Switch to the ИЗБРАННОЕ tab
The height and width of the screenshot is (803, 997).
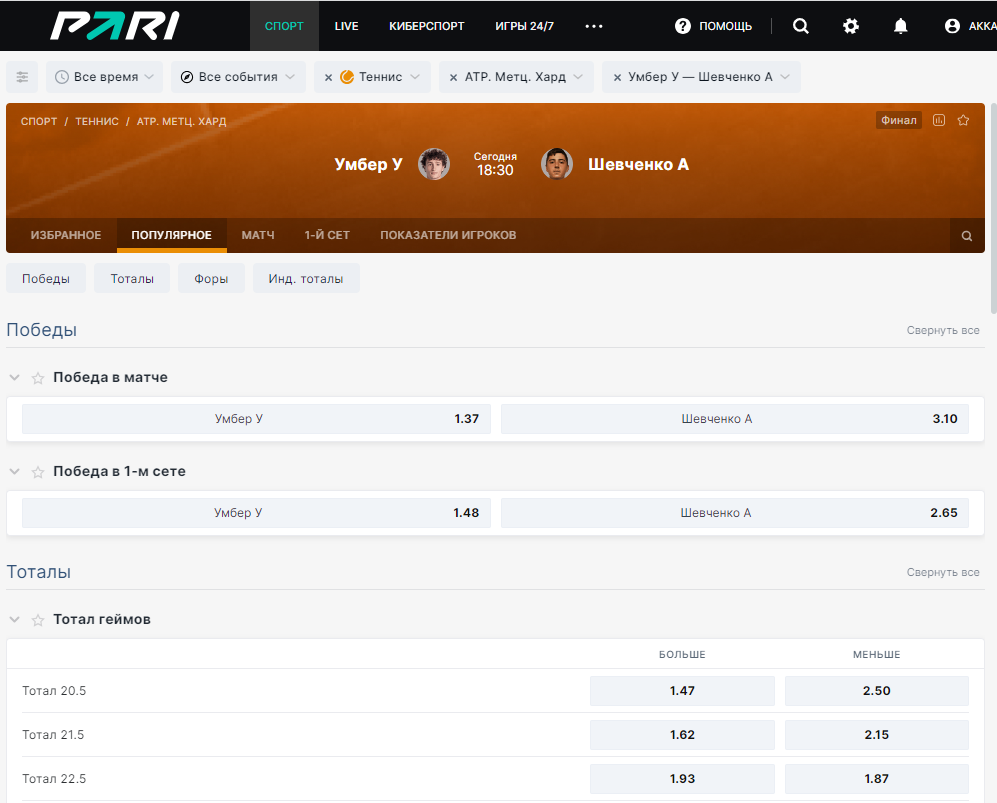tap(65, 235)
